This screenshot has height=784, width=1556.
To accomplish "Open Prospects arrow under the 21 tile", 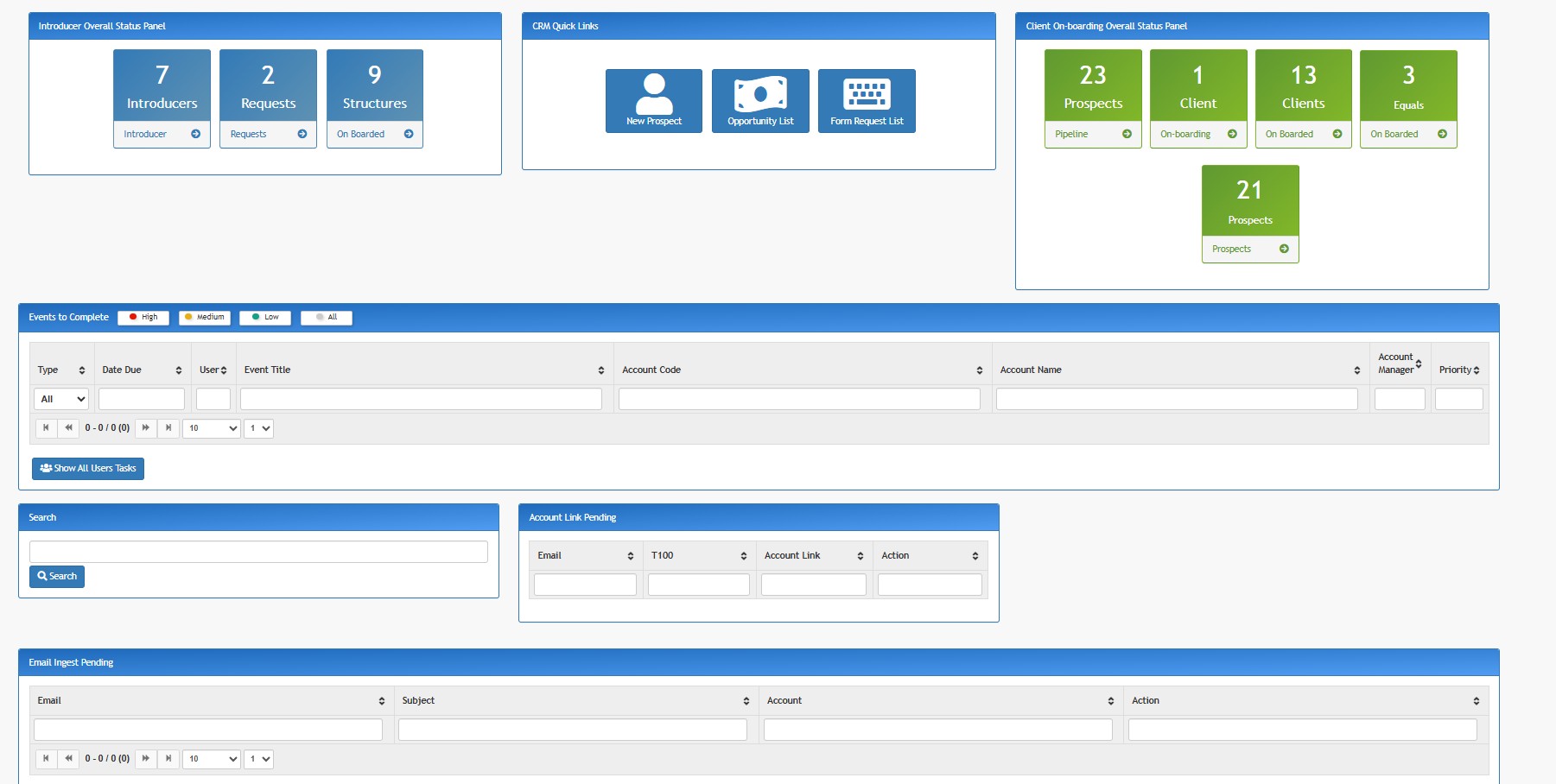I will coord(1284,249).
